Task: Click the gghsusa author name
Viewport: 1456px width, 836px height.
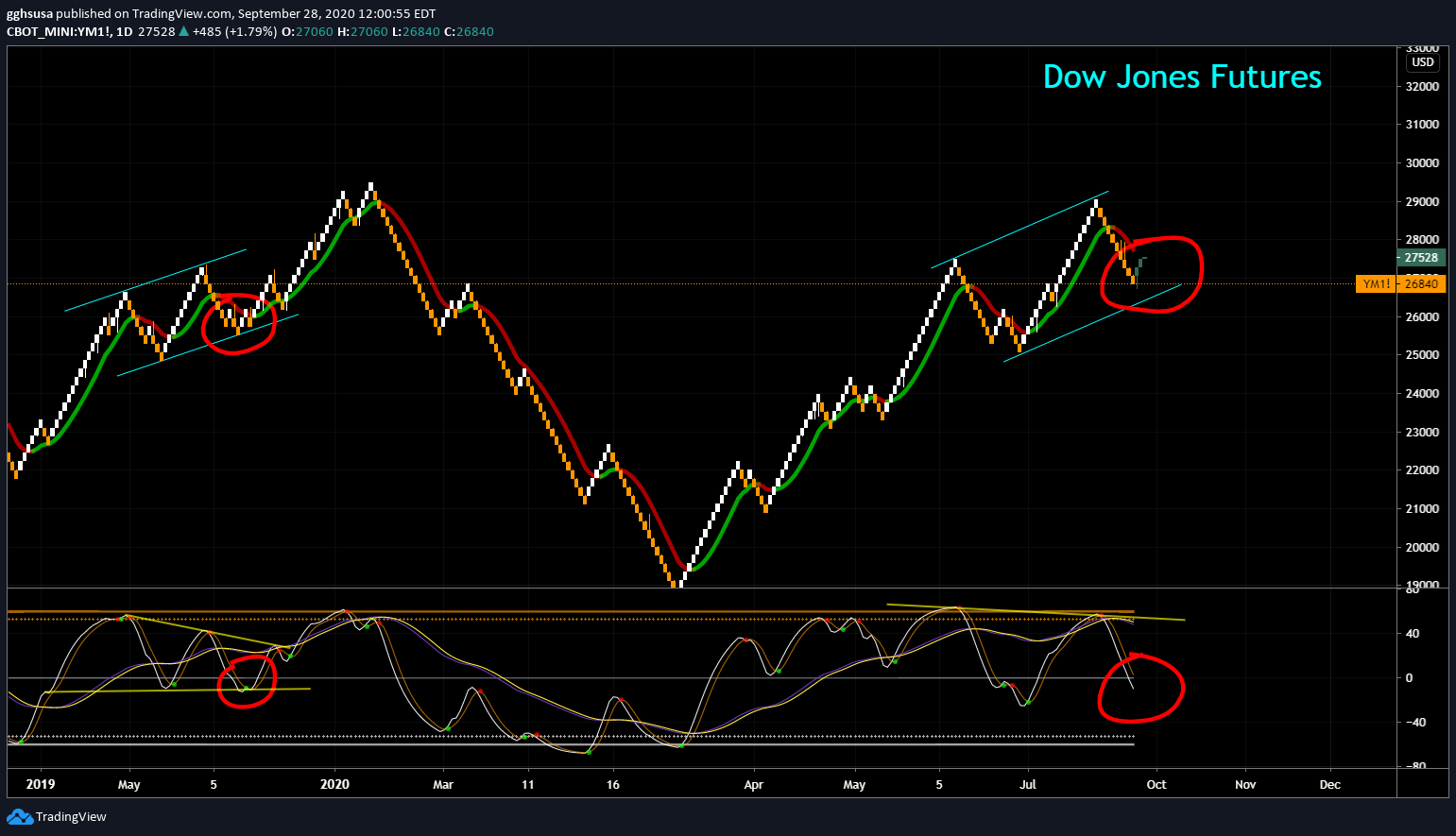Action: tap(29, 14)
